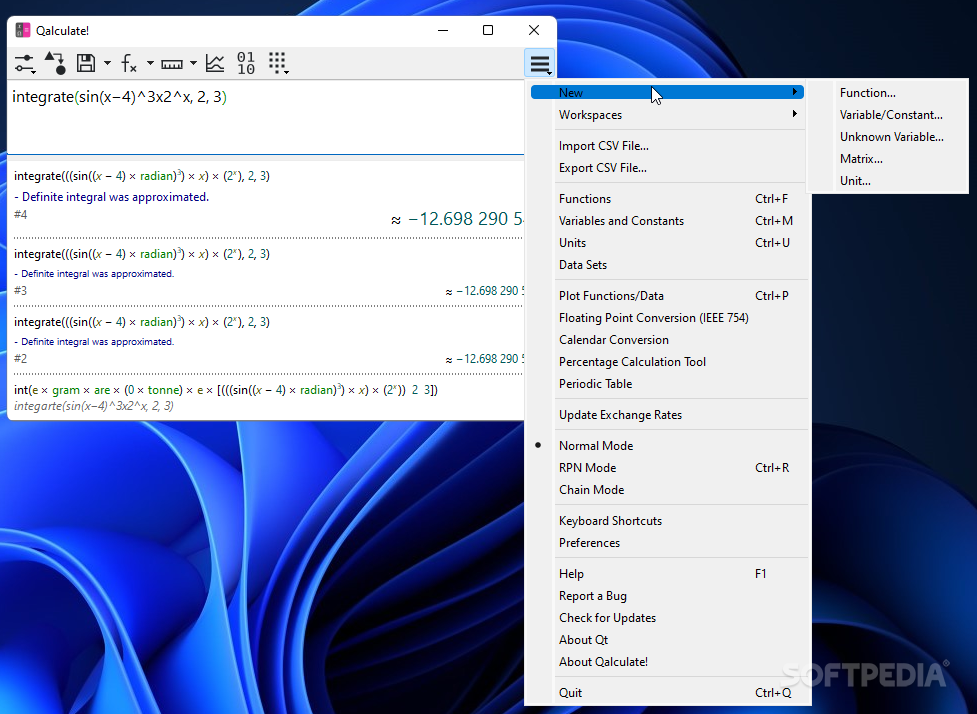Image resolution: width=977 pixels, height=714 pixels.
Task: Open Units menu entry
Action: 667,243
